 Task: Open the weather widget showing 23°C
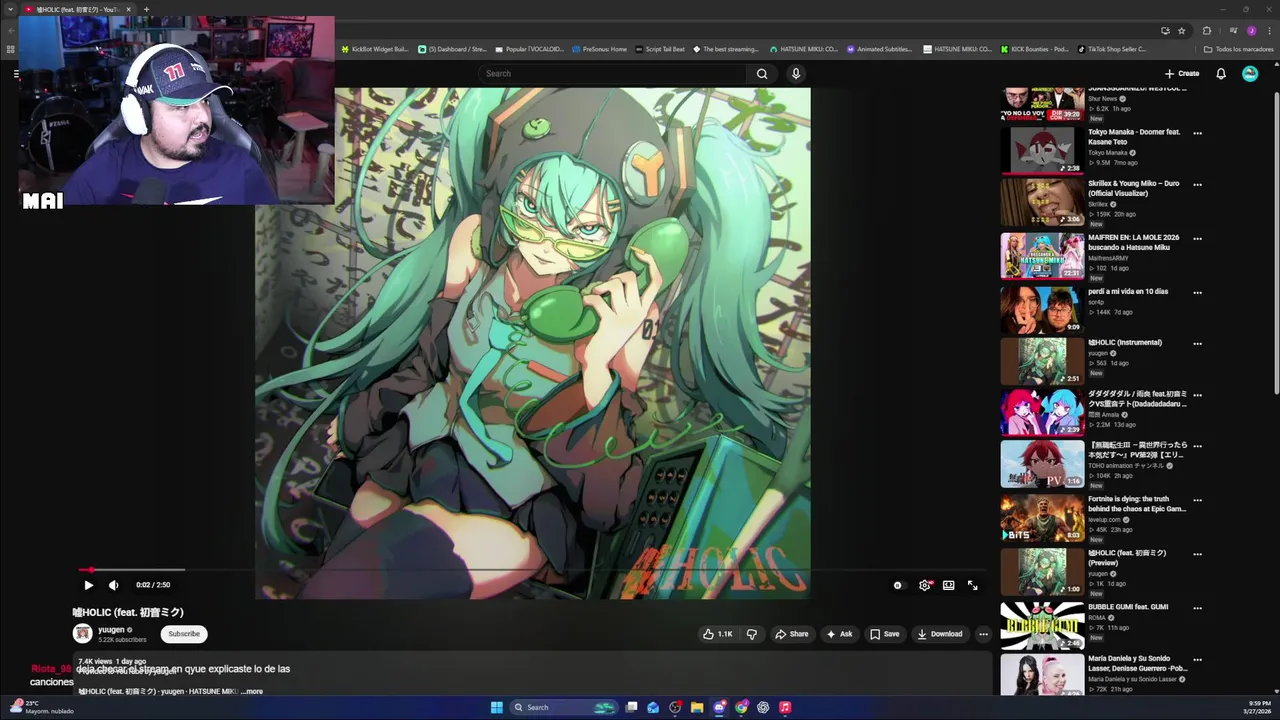[x=40, y=707]
